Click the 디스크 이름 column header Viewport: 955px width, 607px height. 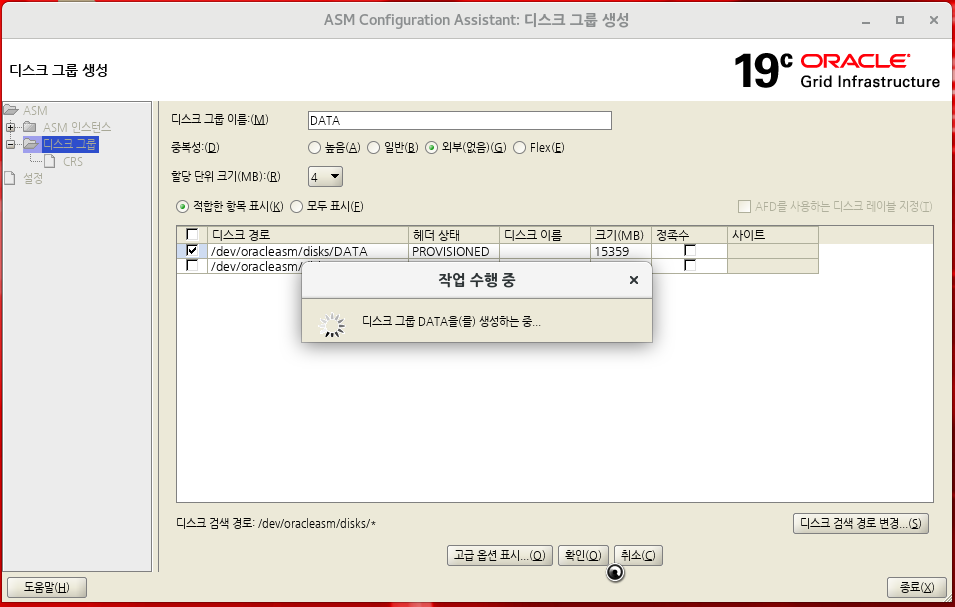pos(545,235)
